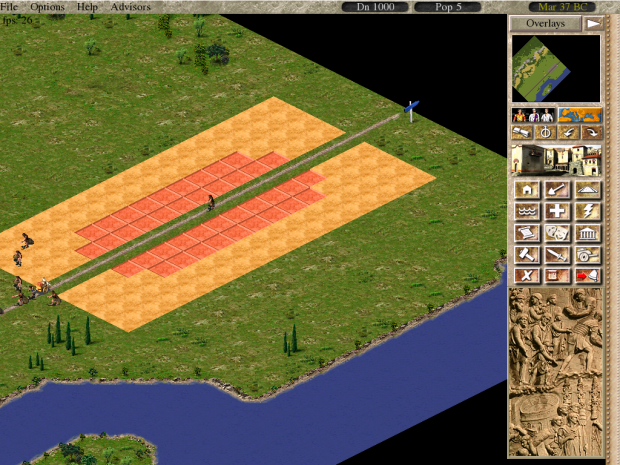Select the Road building tool

click(588, 190)
